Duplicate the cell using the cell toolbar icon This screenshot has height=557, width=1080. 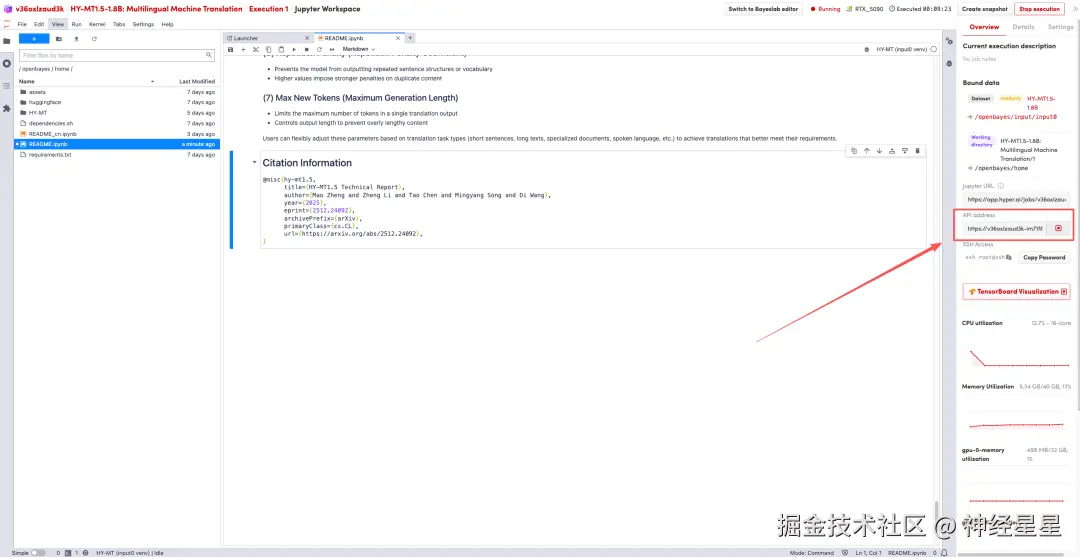tap(853, 151)
